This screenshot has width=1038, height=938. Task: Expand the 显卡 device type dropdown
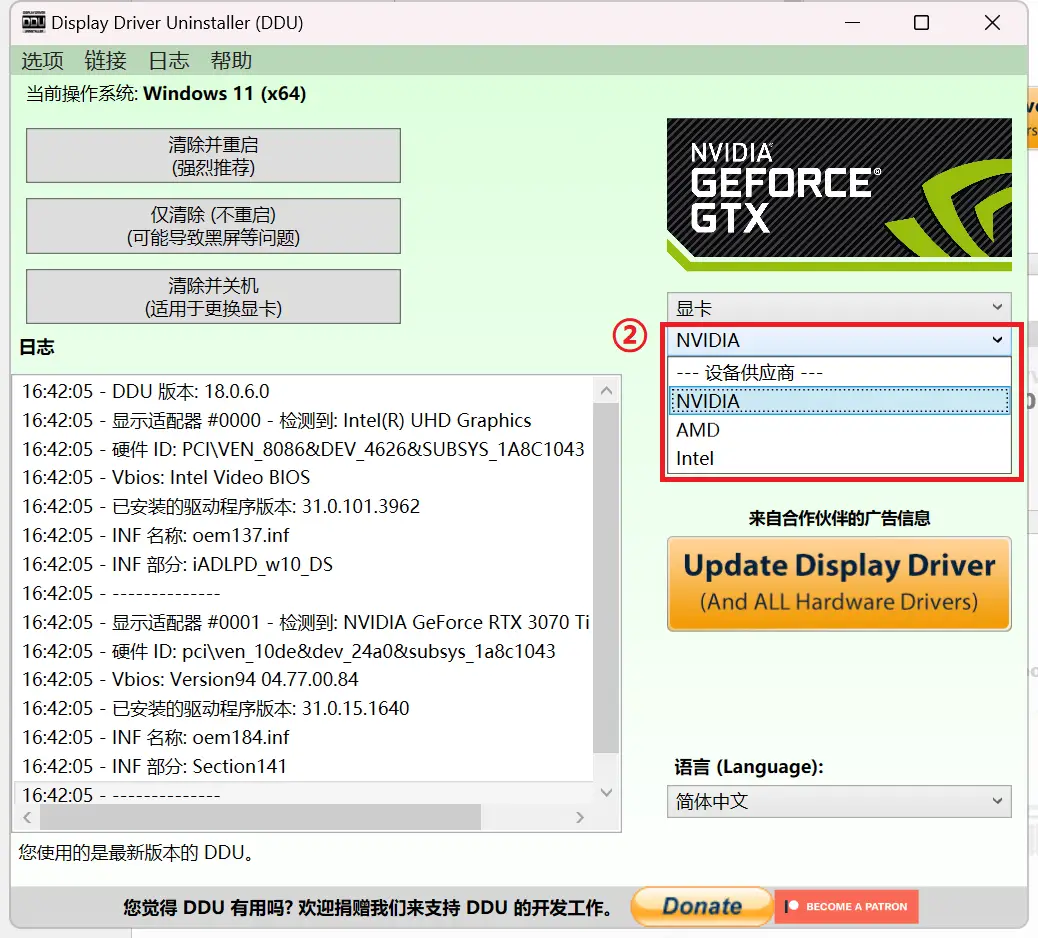839,308
